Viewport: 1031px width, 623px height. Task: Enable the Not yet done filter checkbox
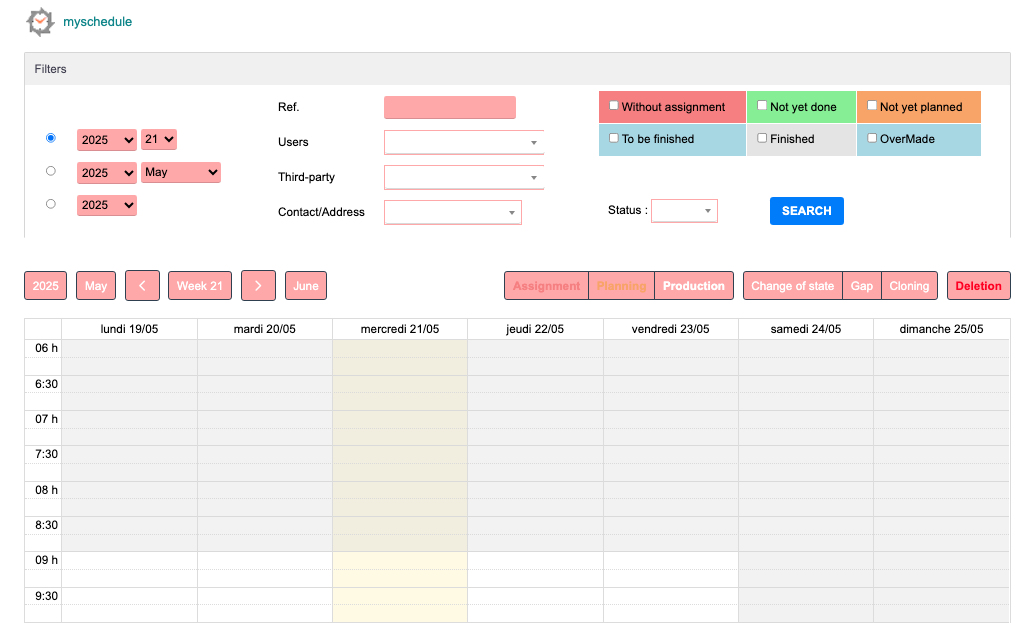(x=762, y=106)
